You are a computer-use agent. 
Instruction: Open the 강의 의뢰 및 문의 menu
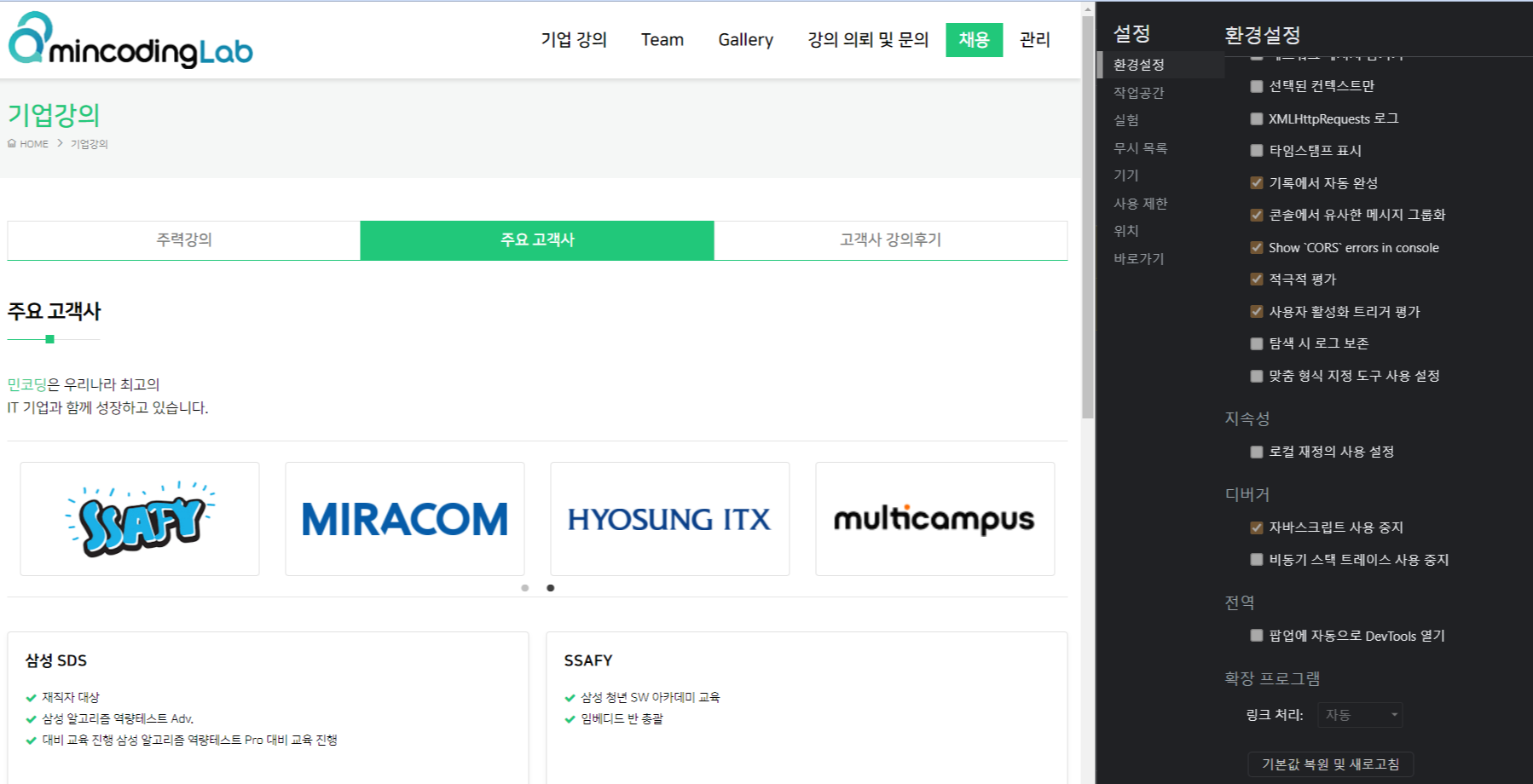pos(868,40)
